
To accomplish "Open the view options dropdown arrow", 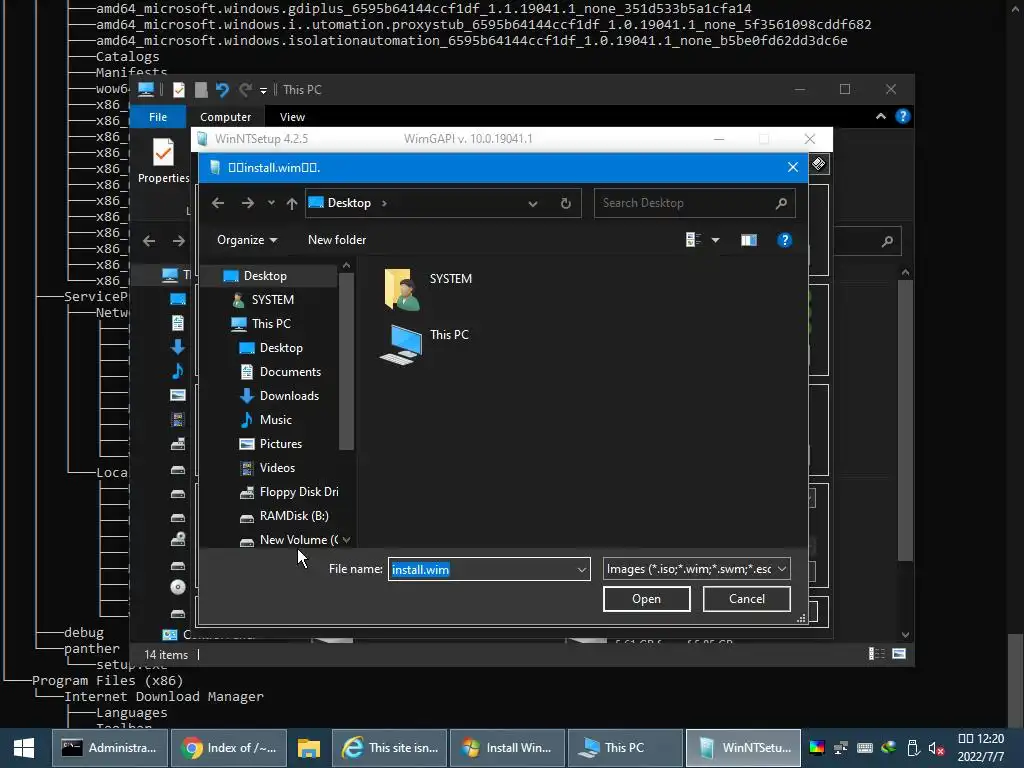I will 716,240.
